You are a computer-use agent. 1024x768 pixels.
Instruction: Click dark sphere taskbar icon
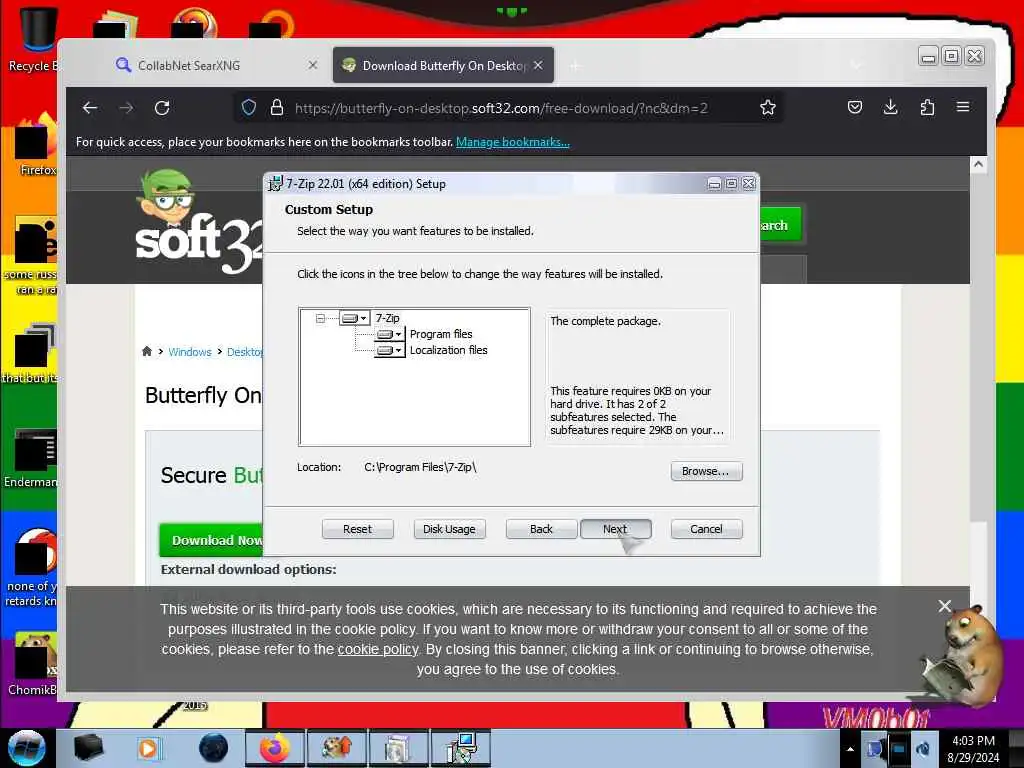tap(214, 748)
